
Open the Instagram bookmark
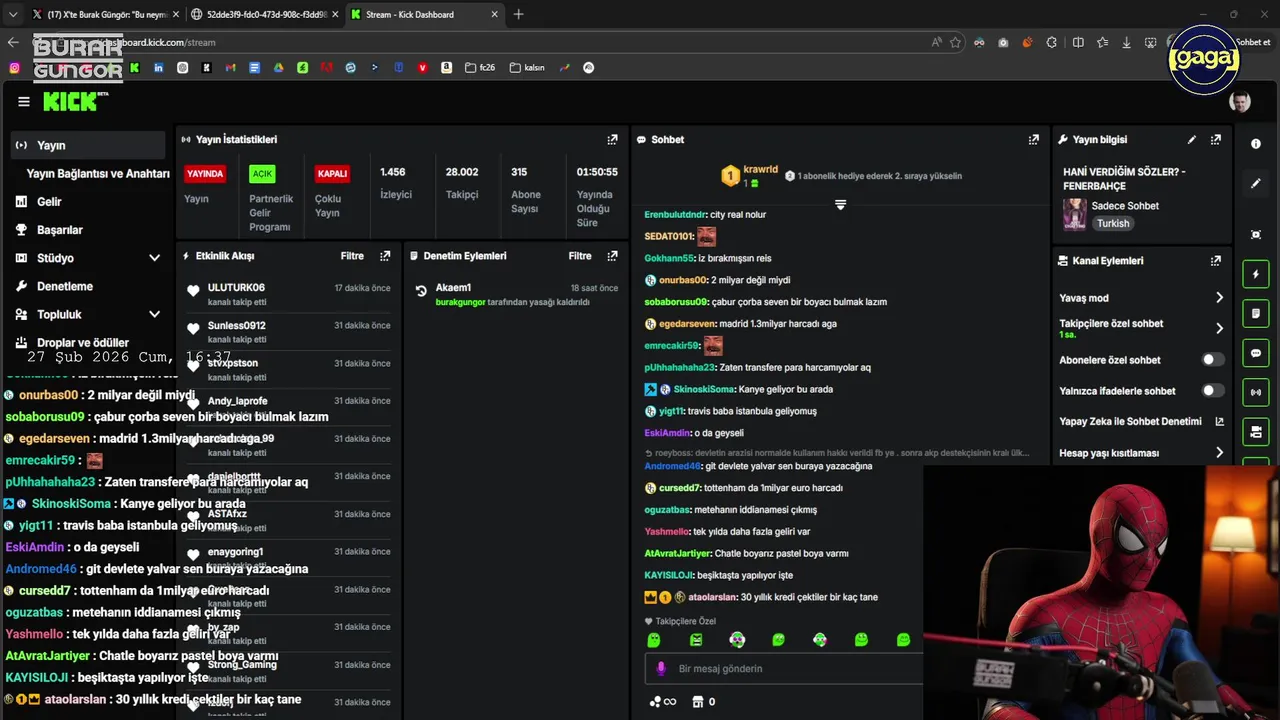pos(14,68)
